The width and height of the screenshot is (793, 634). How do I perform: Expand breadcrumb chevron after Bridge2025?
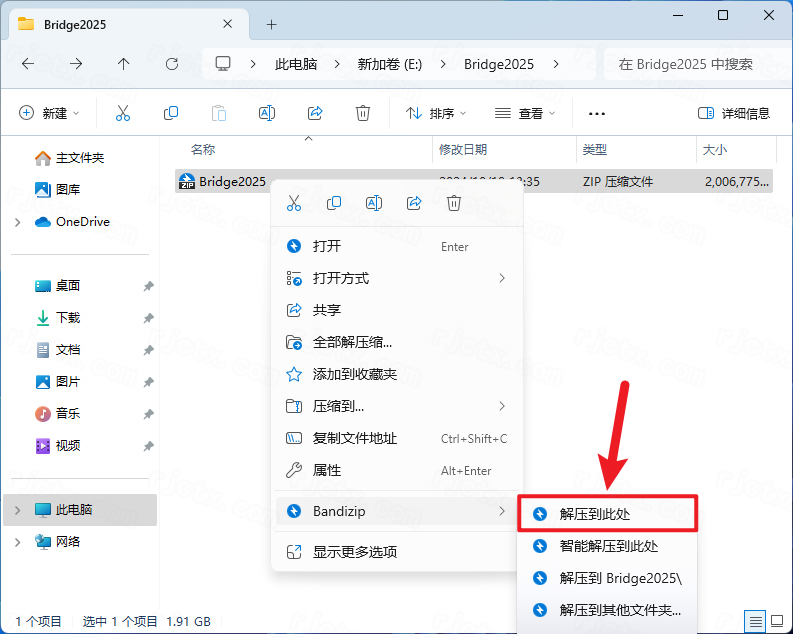556,64
